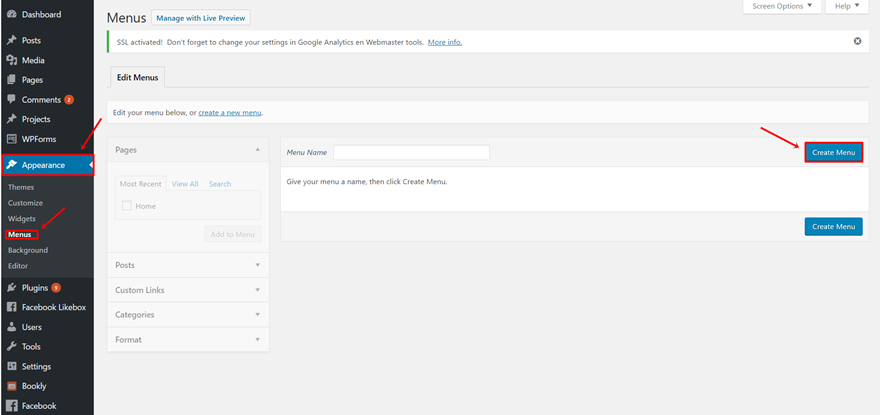Click the Comments speech bubble icon
This screenshot has width=880, height=415.
tap(11, 100)
